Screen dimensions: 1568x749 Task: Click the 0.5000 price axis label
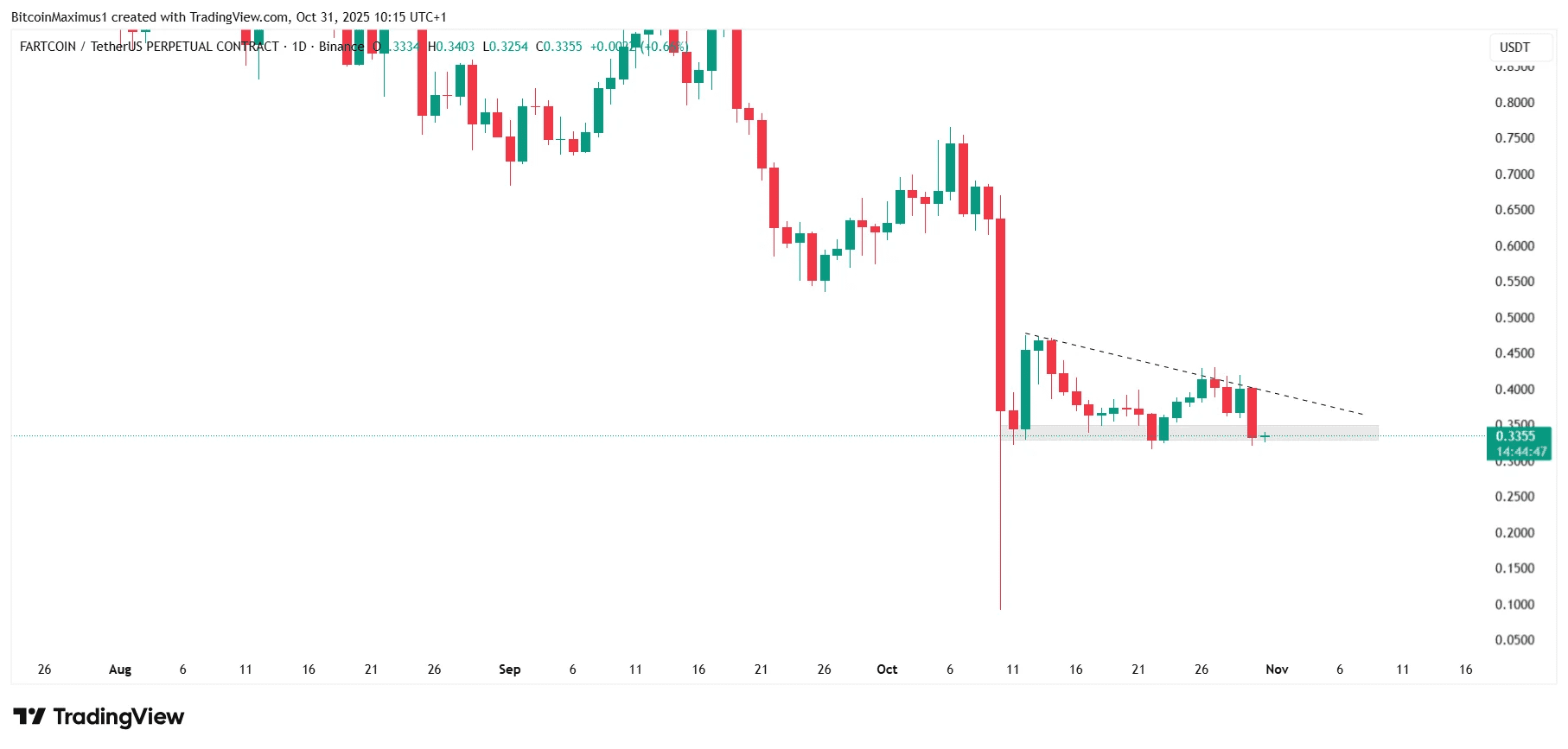pos(1514,318)
